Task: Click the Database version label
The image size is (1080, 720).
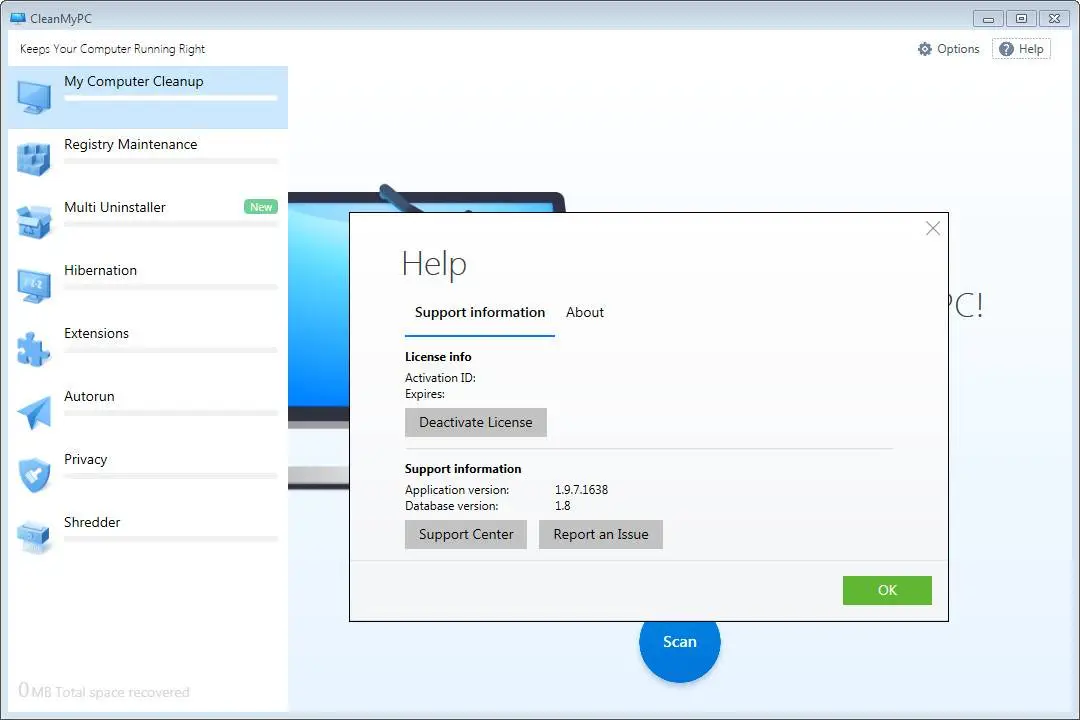Action: [x=452, y=506]
